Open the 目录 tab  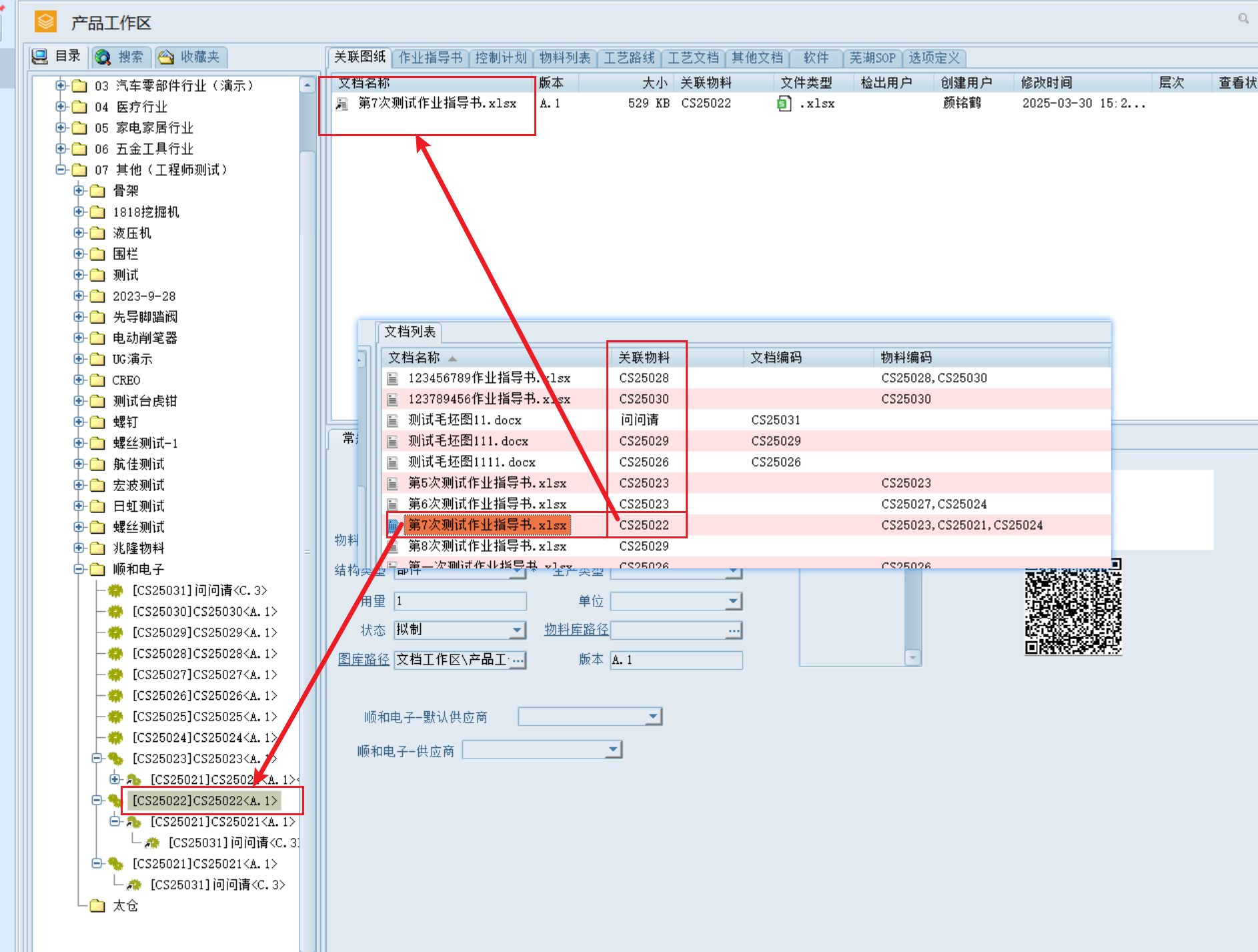pos(57,57)
